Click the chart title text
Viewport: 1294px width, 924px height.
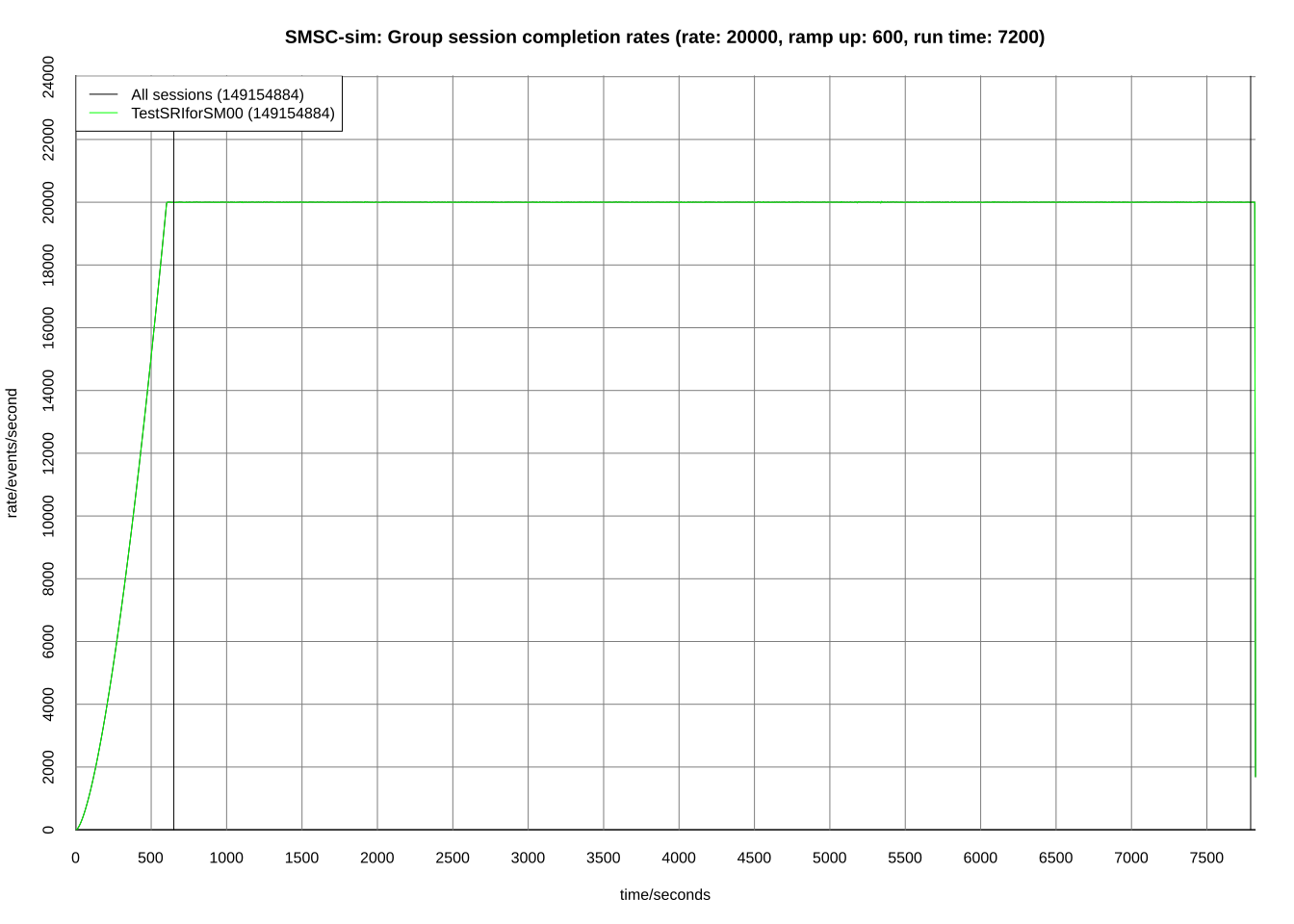pos(663,38)
